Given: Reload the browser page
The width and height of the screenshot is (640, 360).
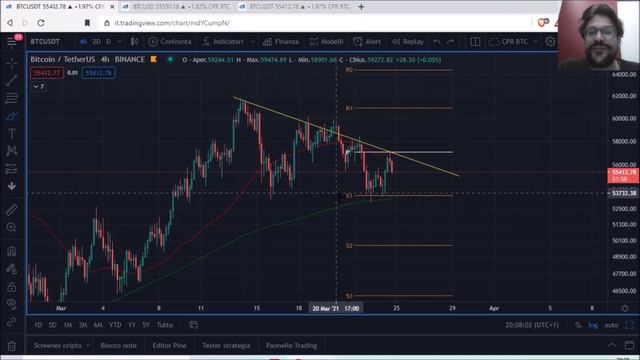Looking at the screenshot, I should point(41,23).
